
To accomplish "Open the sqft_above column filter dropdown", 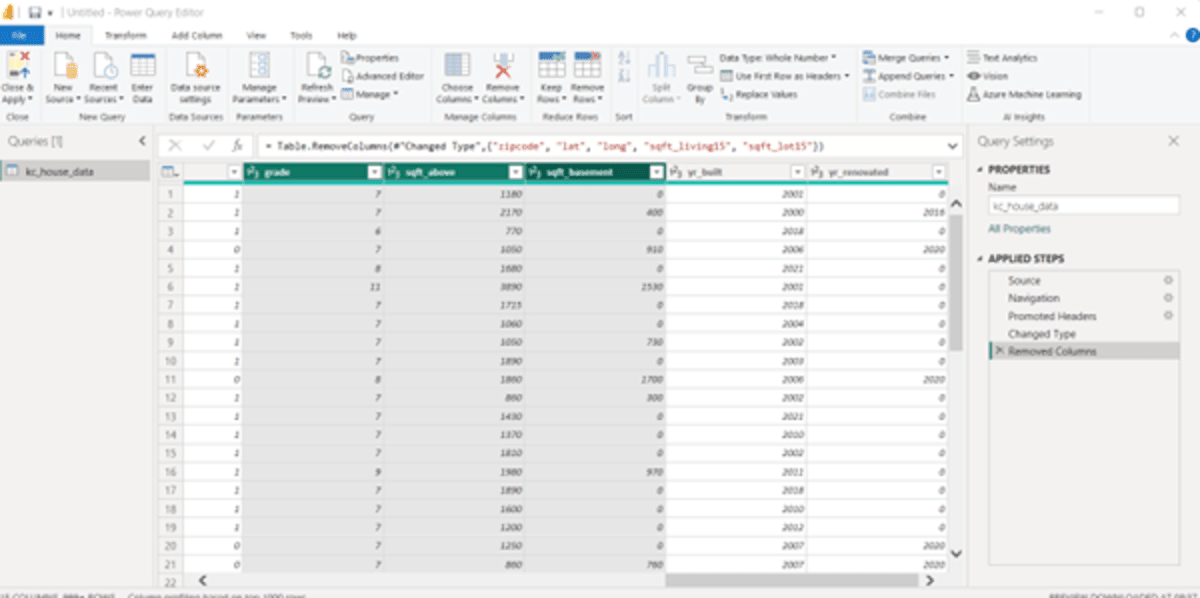I will click(x=516, y=172).
